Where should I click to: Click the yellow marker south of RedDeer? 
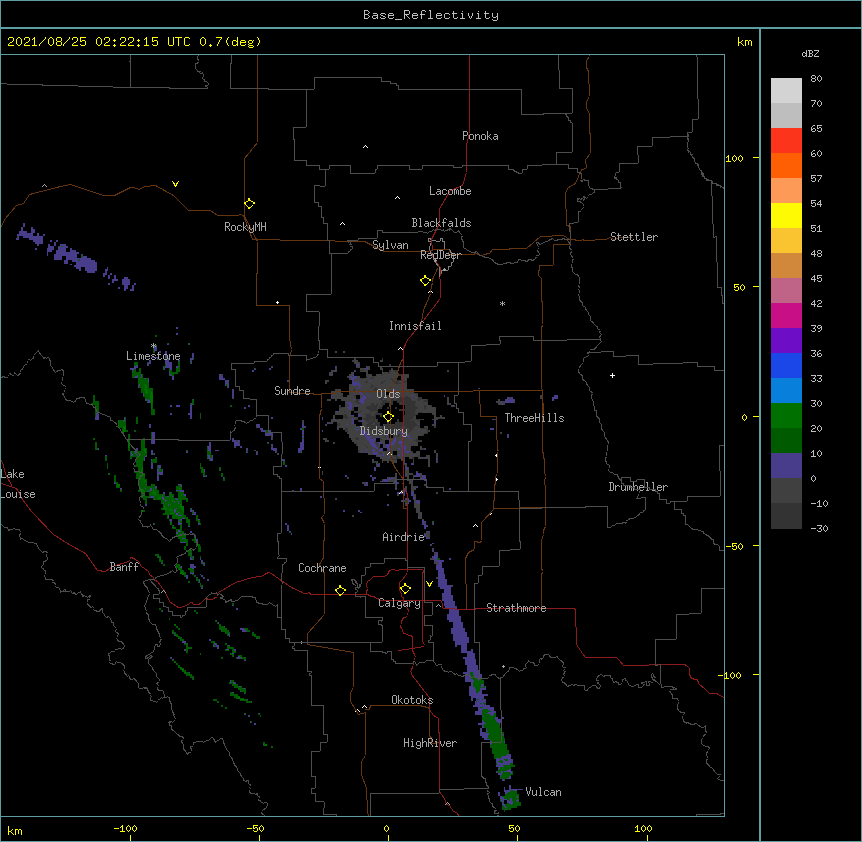tap(425, 280)
